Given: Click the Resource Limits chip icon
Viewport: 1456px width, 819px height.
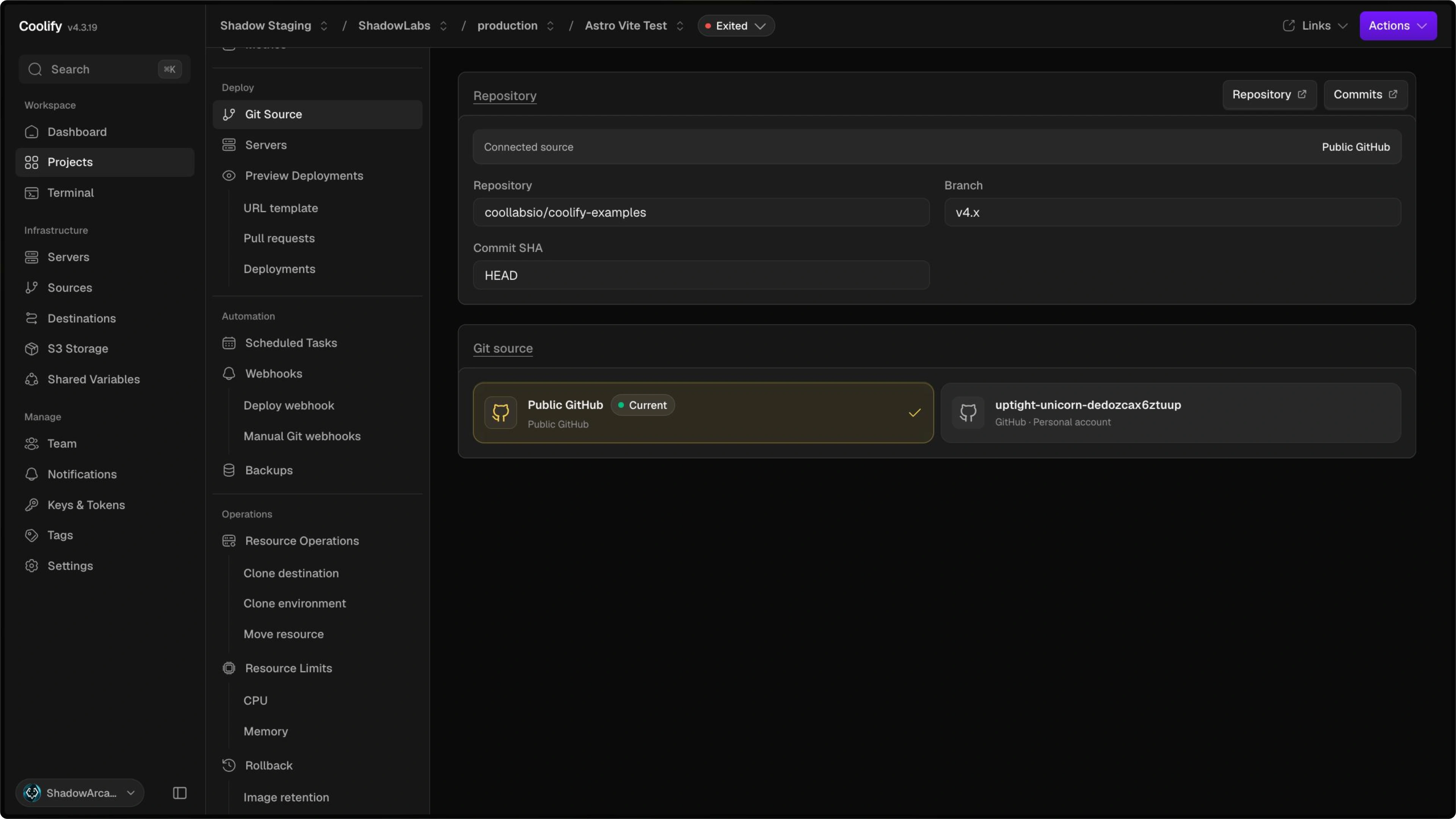Looking at the screenshot, I should coord(229,668).
